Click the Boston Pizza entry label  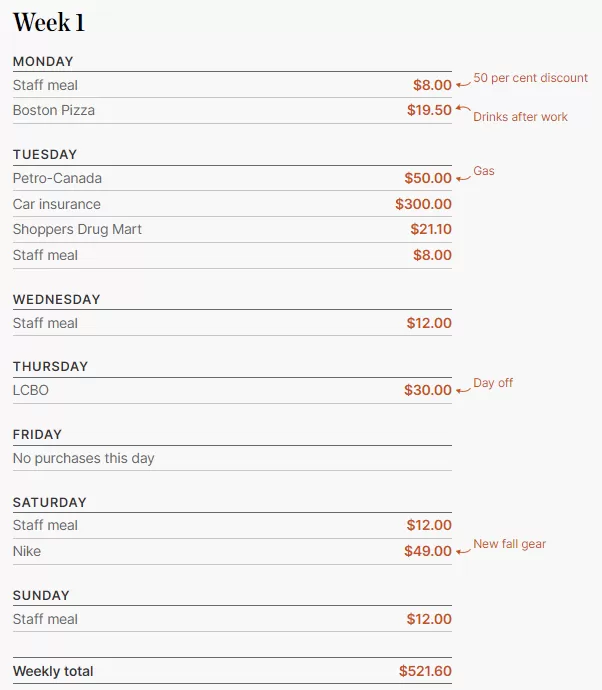54,110
